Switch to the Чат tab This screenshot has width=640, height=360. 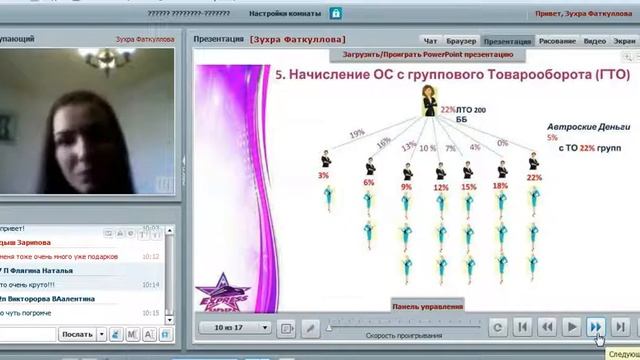[430, 41]
